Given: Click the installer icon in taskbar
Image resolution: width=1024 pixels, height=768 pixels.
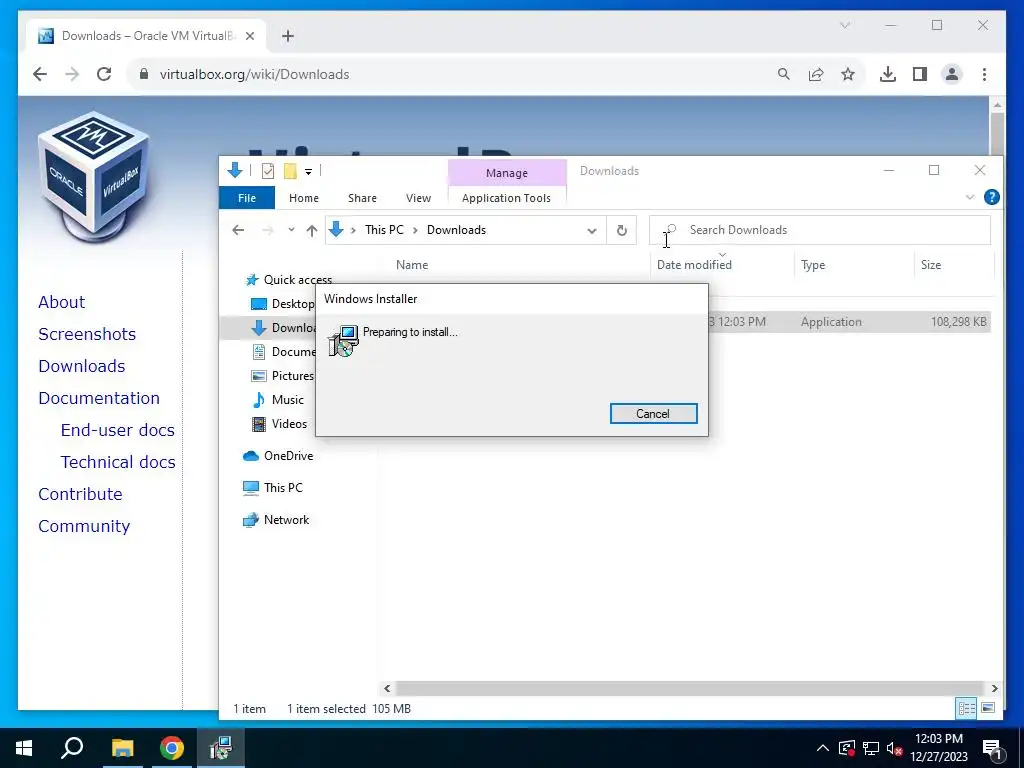Looking at the screenshot, I should pyautogui.click(x=221, y=748).
